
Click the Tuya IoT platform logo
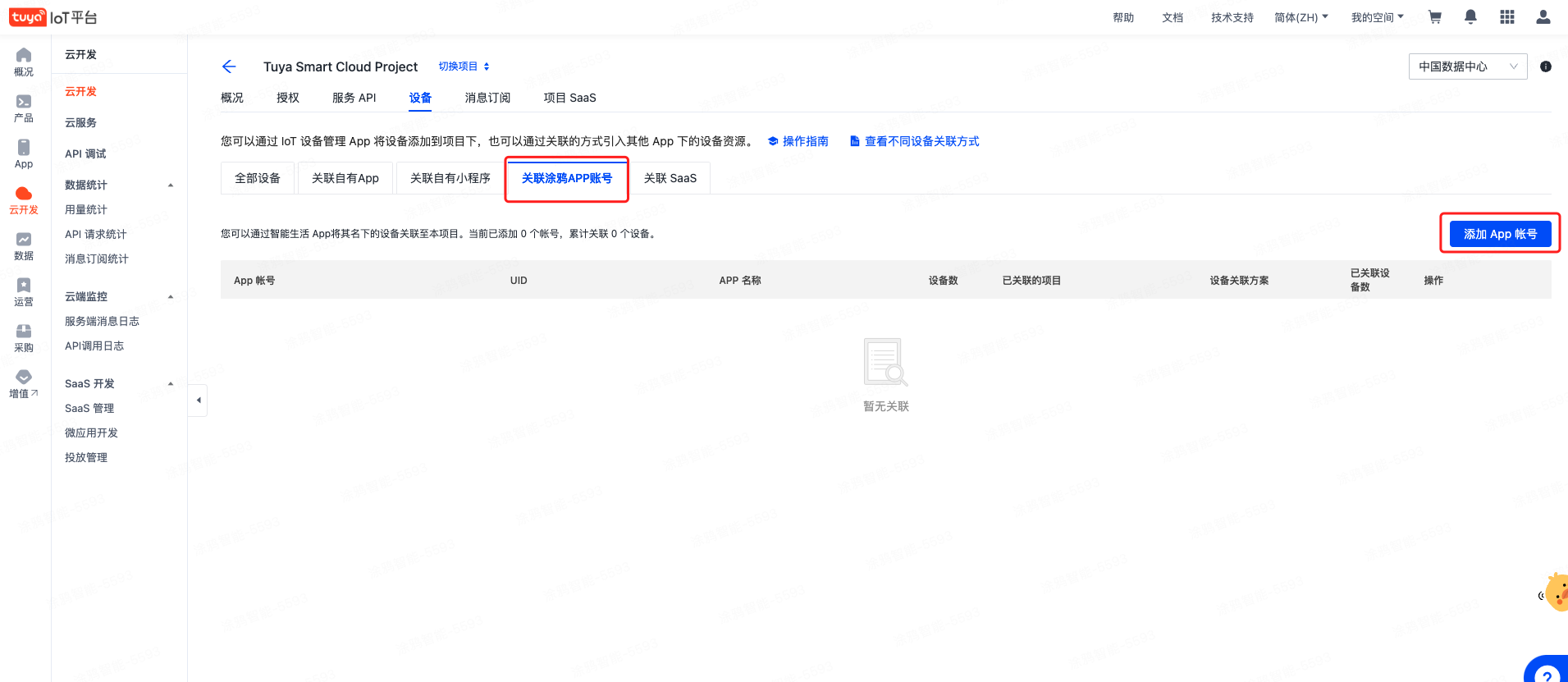point(53,17)
